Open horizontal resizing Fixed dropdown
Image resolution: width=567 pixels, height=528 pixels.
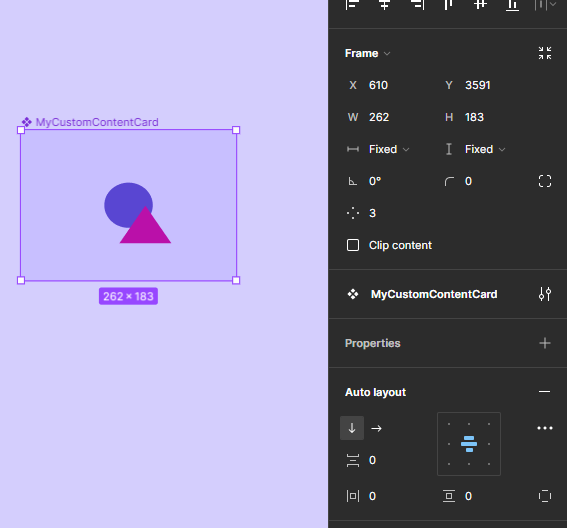pyautogui.click(x=389, y=149)
